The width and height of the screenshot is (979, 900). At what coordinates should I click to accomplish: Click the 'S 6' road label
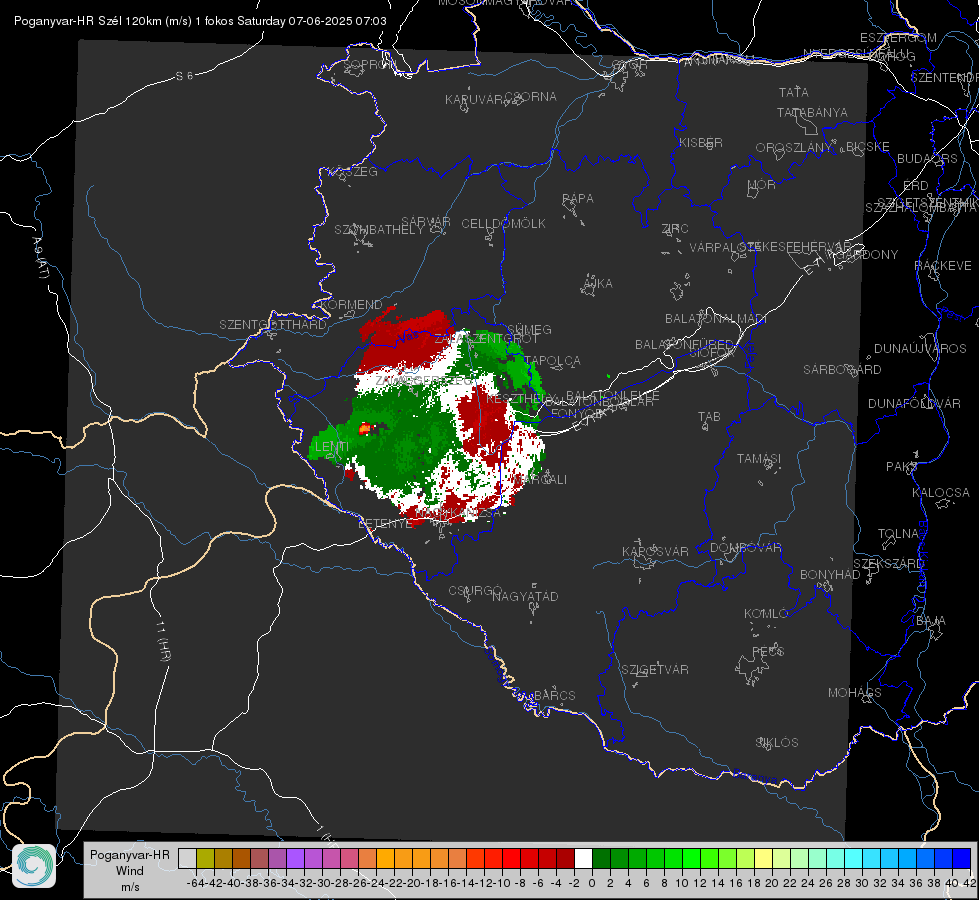tap(184, 76)
